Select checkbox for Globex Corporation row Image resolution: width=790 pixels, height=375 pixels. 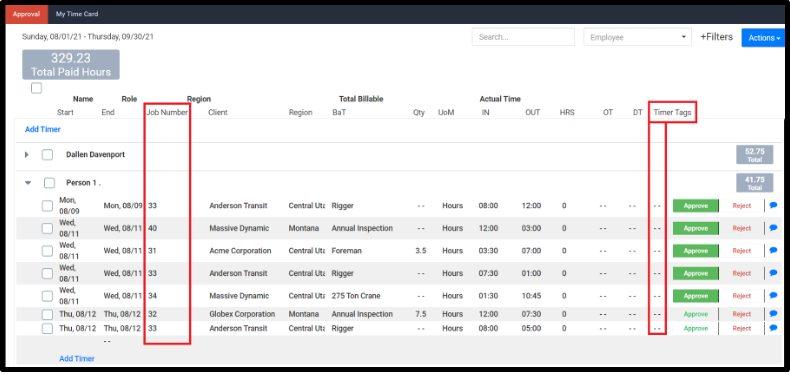click(x=47, y=314)
